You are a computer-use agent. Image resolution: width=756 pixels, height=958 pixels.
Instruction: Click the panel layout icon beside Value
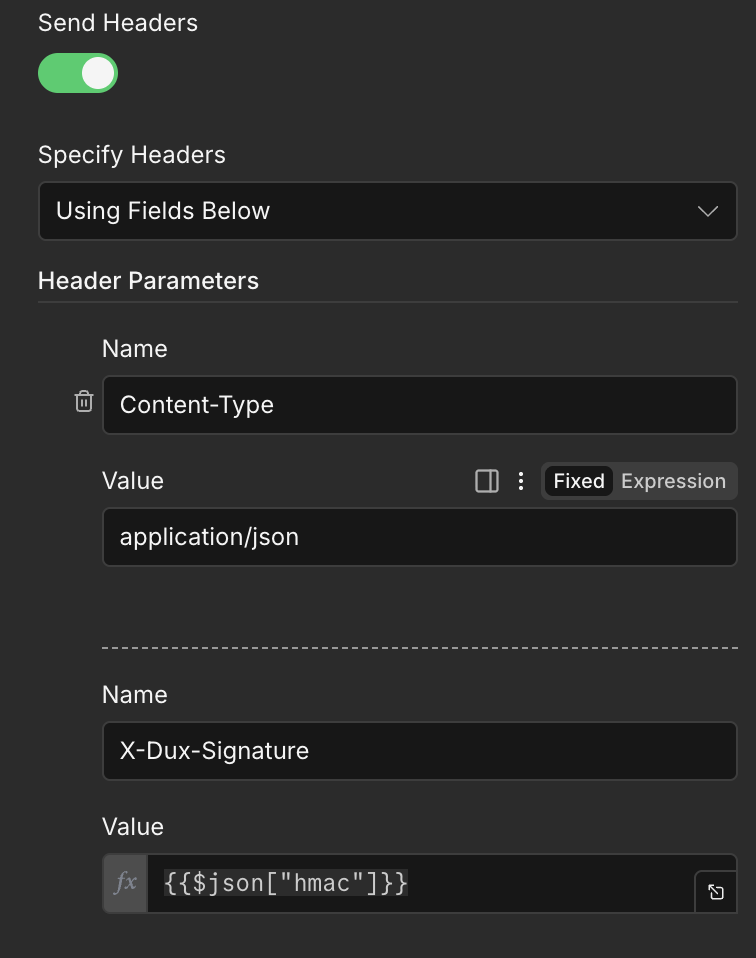pyautogui.click(x=487, y=482)
